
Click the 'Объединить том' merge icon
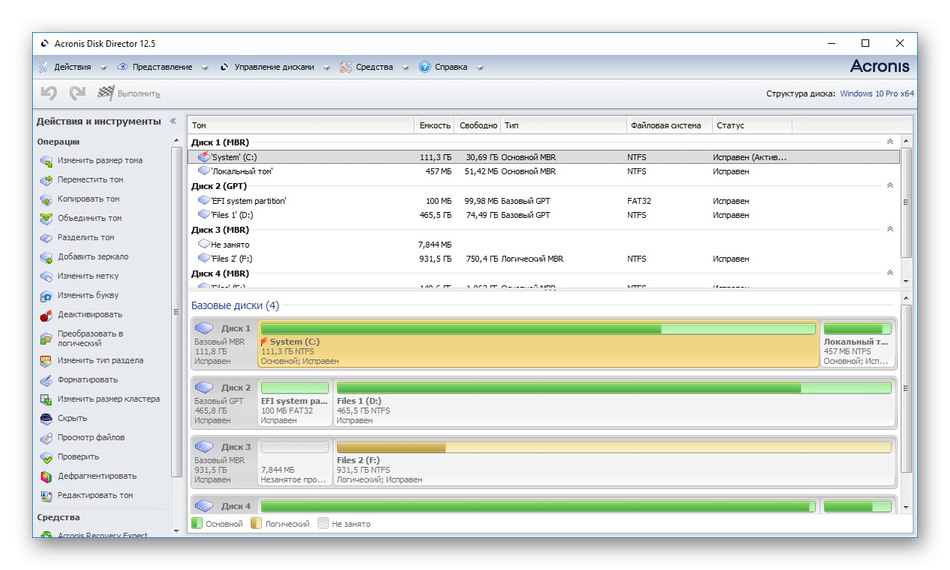tap(46, 218)
